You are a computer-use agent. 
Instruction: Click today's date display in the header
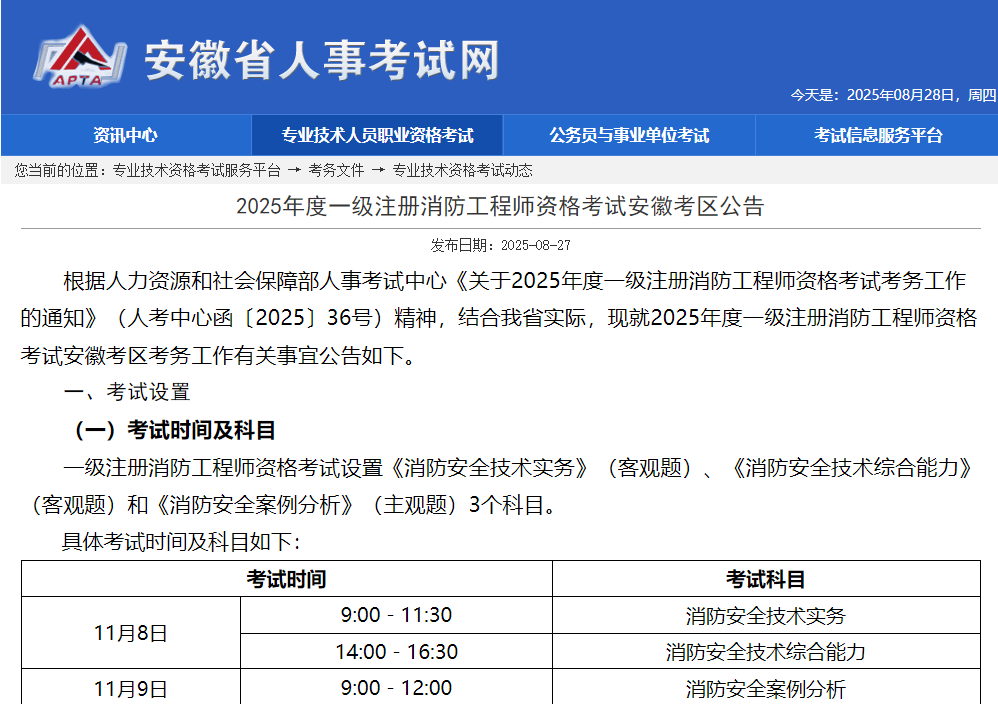click(x=892, y=95)
